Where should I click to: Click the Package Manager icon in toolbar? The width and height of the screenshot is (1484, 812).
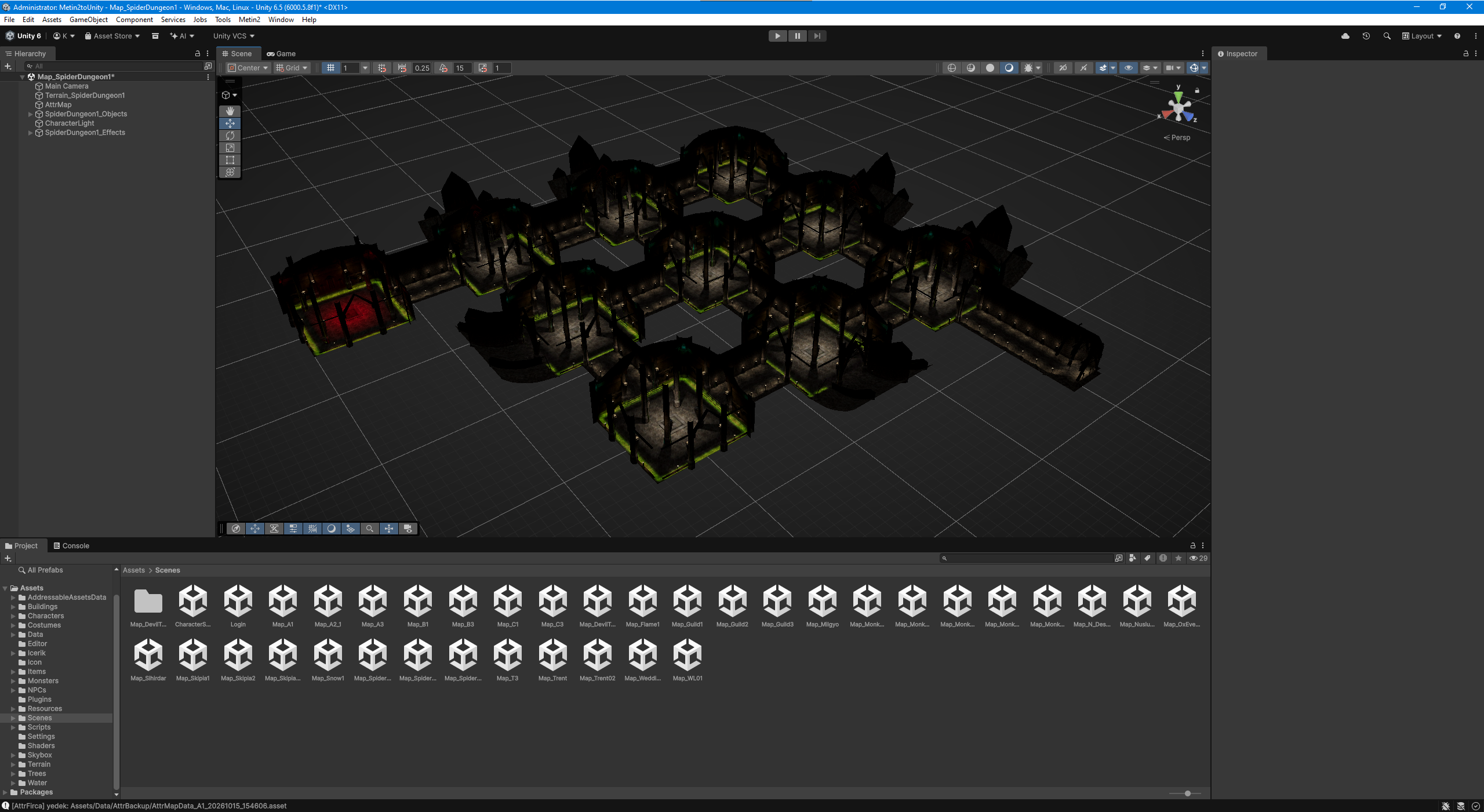[x=155, y=36]
